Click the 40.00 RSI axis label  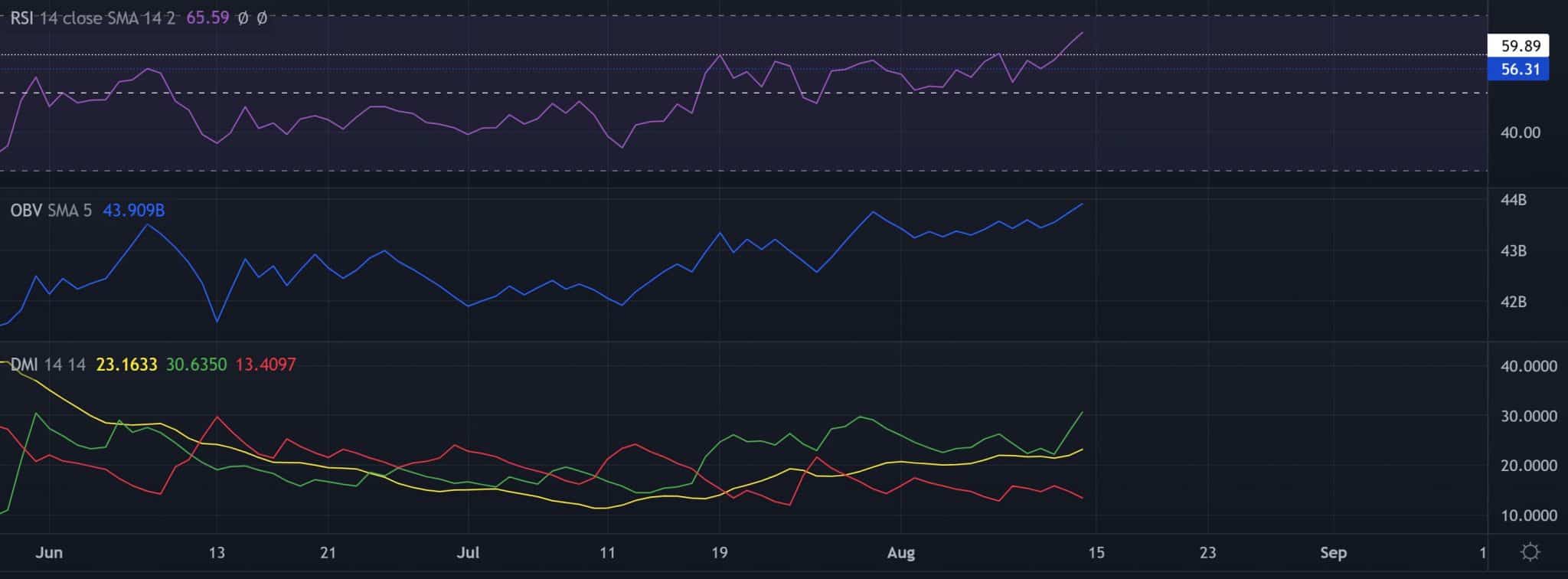(x=1521, y=132)
